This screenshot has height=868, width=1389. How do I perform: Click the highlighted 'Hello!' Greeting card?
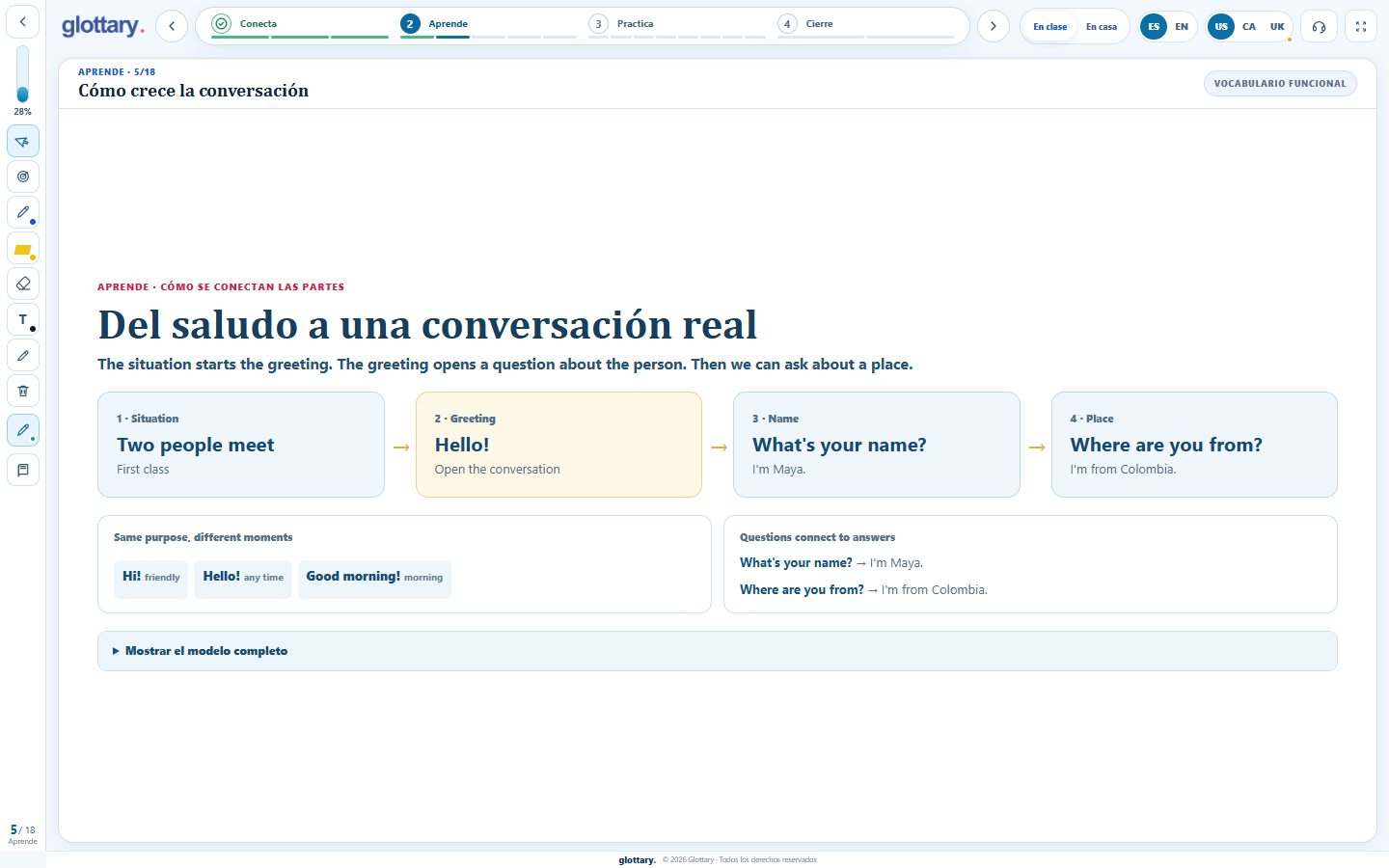[558, 445]
